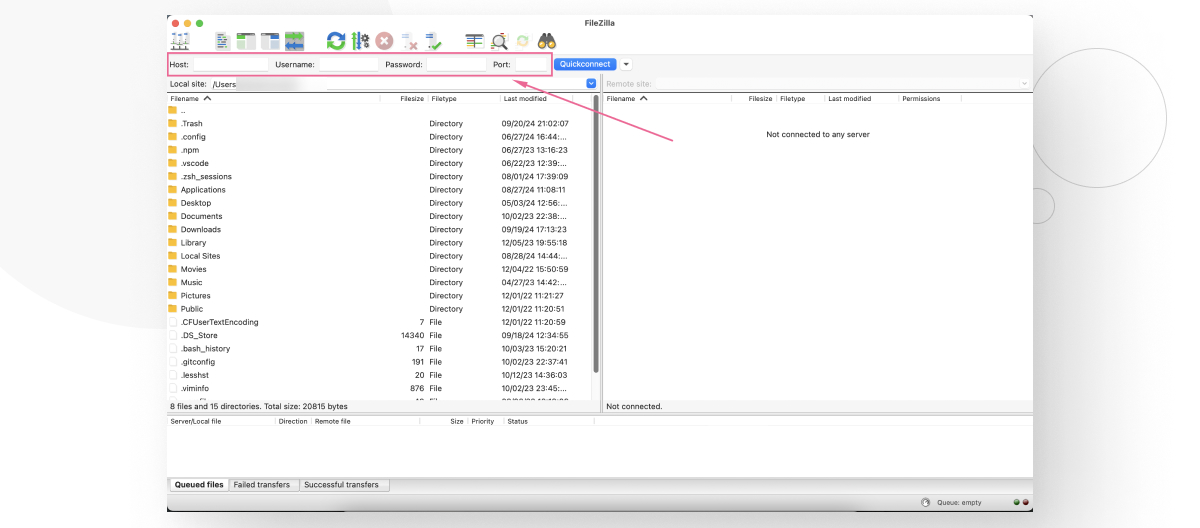Select the .lesshst file row

380,375
